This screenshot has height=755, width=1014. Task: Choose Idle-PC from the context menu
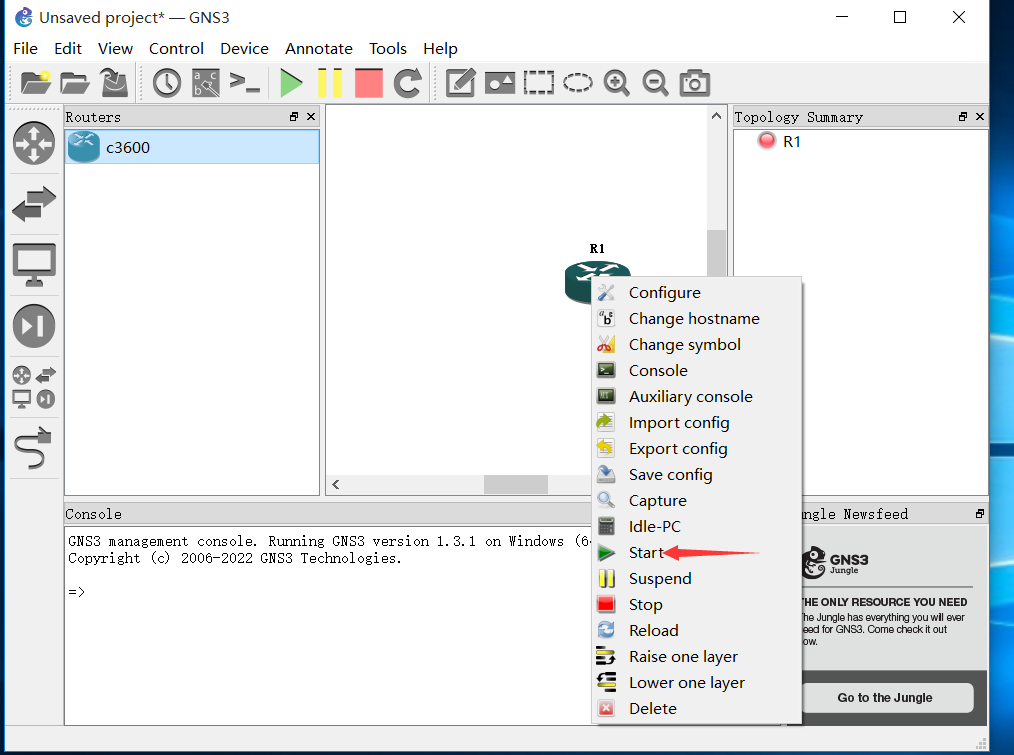696,526
